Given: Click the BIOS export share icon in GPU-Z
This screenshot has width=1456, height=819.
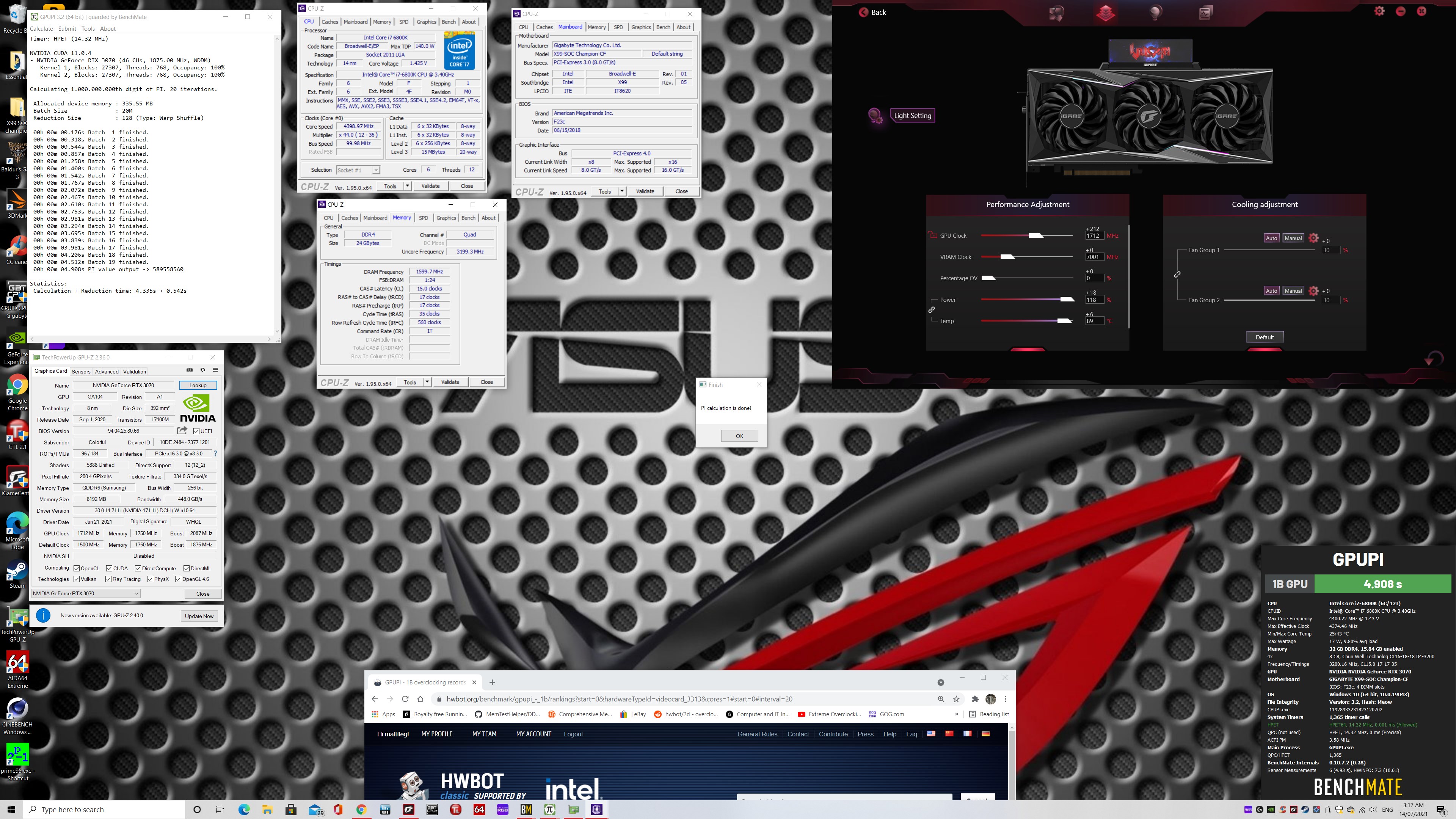Looking at the screenshot, I should [182, 431].
